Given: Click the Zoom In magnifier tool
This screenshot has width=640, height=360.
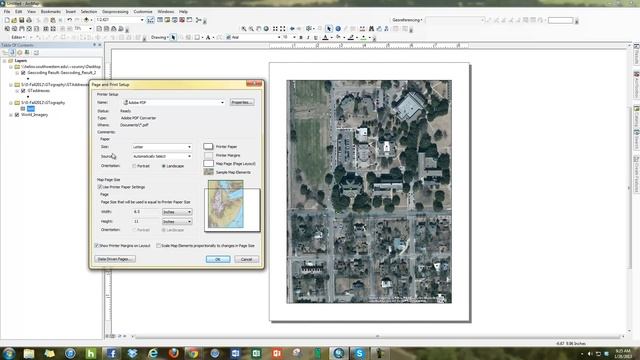Looking at the screenshot, I should coord(244,29).
